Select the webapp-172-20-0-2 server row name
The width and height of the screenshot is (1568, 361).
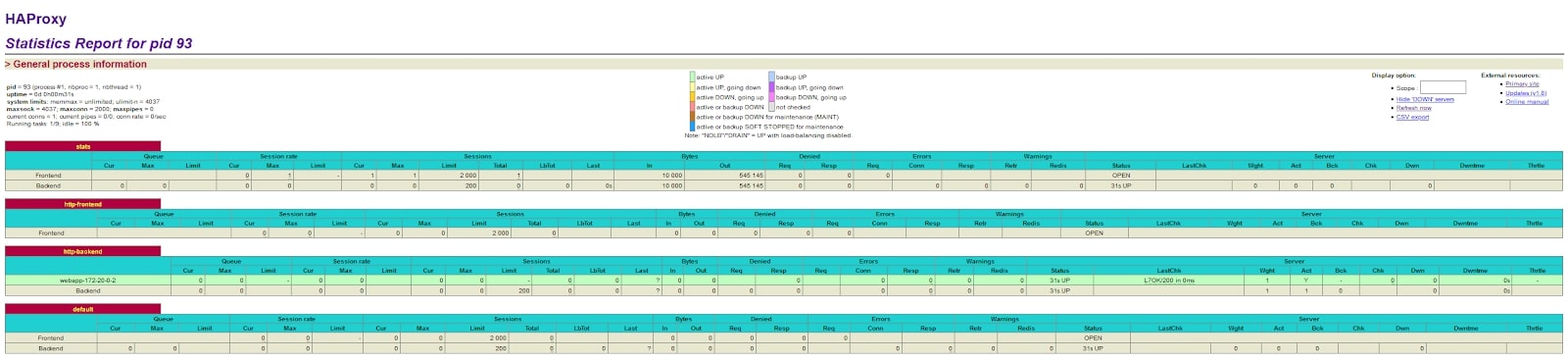pos(88,281)
